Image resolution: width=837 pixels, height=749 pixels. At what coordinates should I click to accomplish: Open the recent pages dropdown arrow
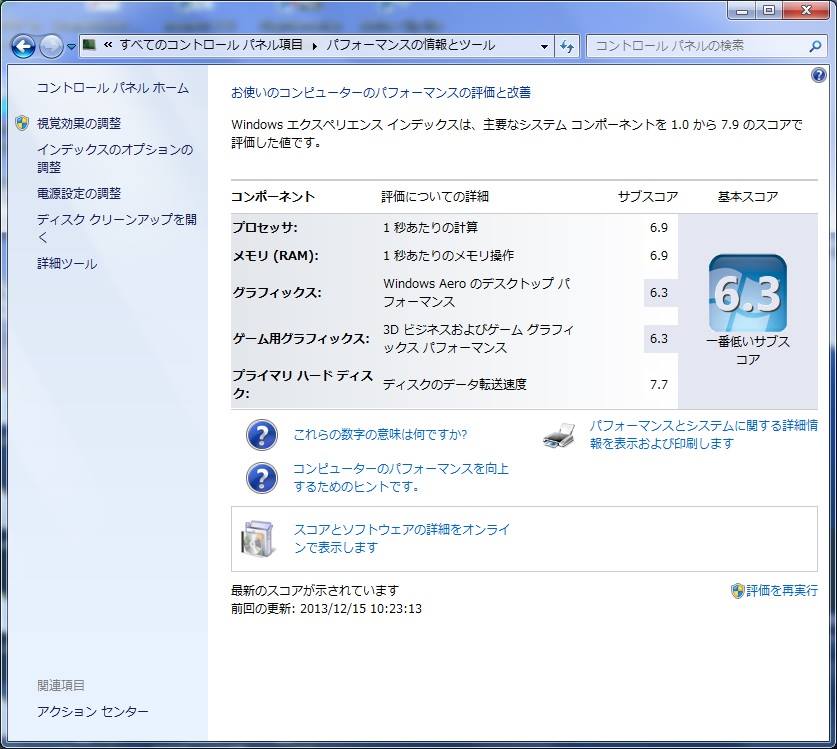tap(72, 47)
